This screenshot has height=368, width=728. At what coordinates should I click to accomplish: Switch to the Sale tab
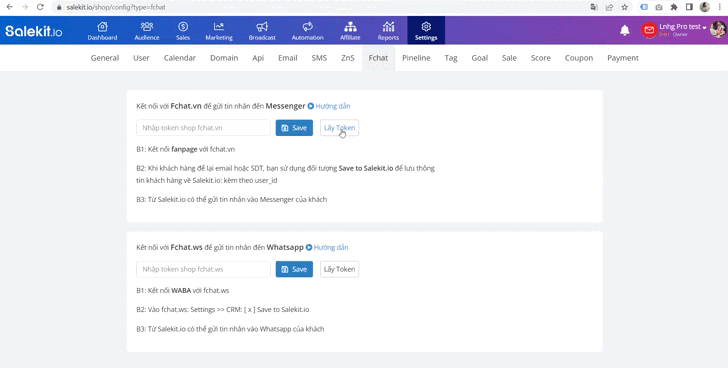(x=509, y=58)
